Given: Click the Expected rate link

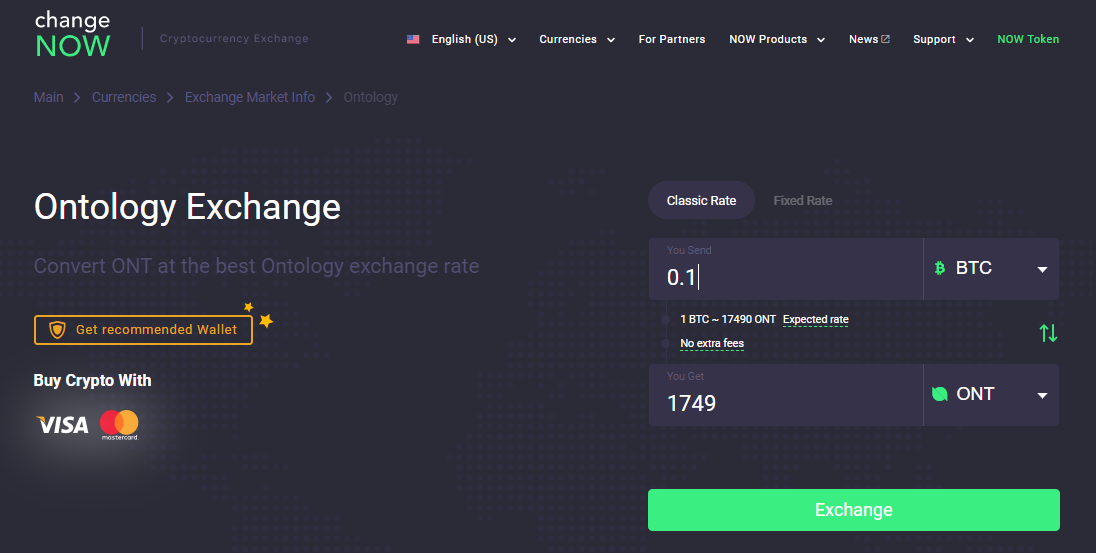Looking at the screenshot, I should (816, 319).
